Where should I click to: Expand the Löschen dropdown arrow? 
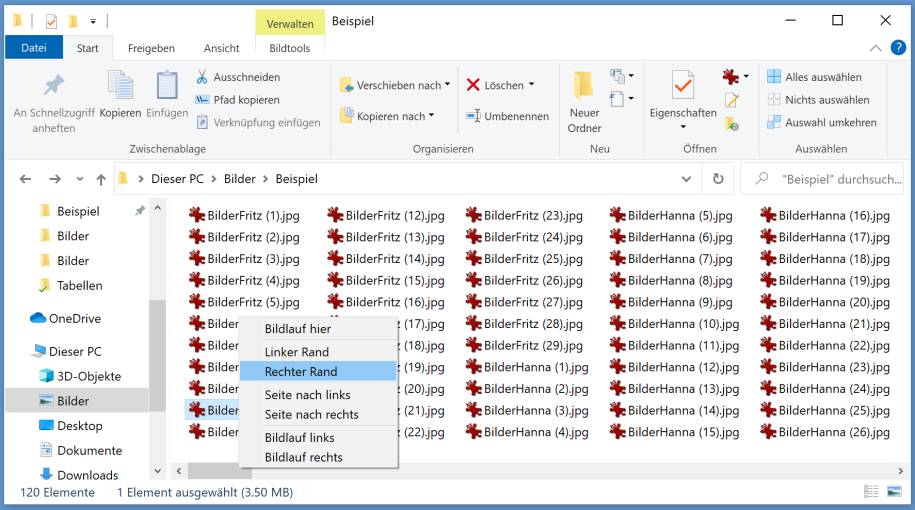click(x=531, y=85)
